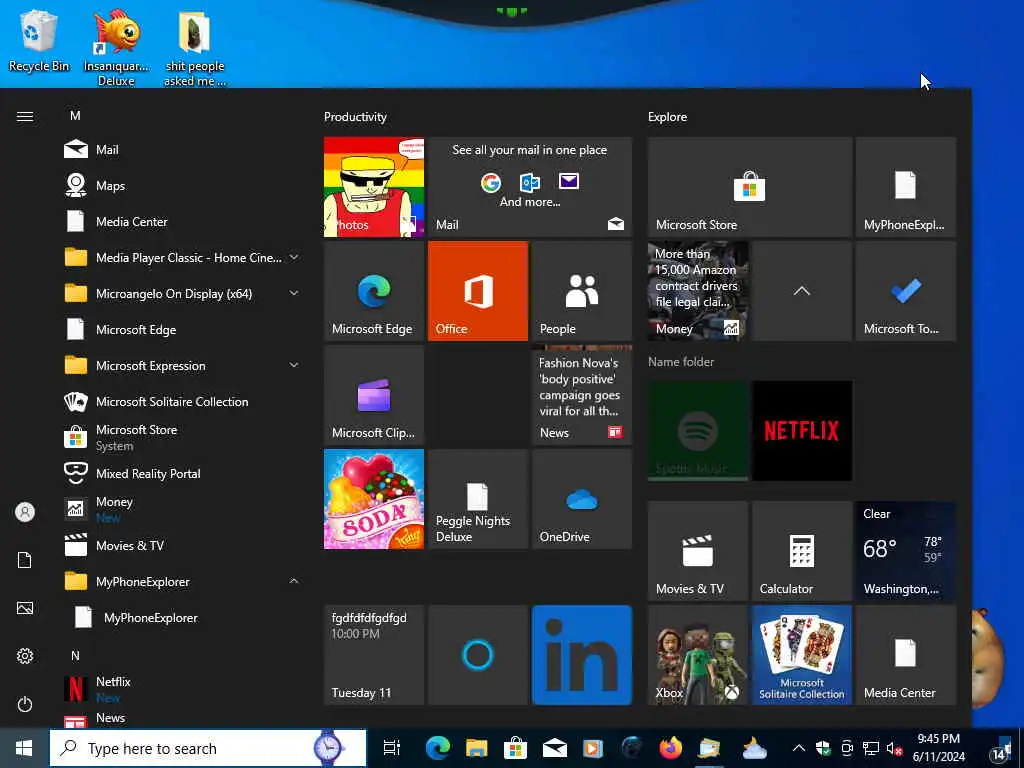Expand the Microsoft Expression folder
This screenshot has height=768, width=1024.
(182, 366)
